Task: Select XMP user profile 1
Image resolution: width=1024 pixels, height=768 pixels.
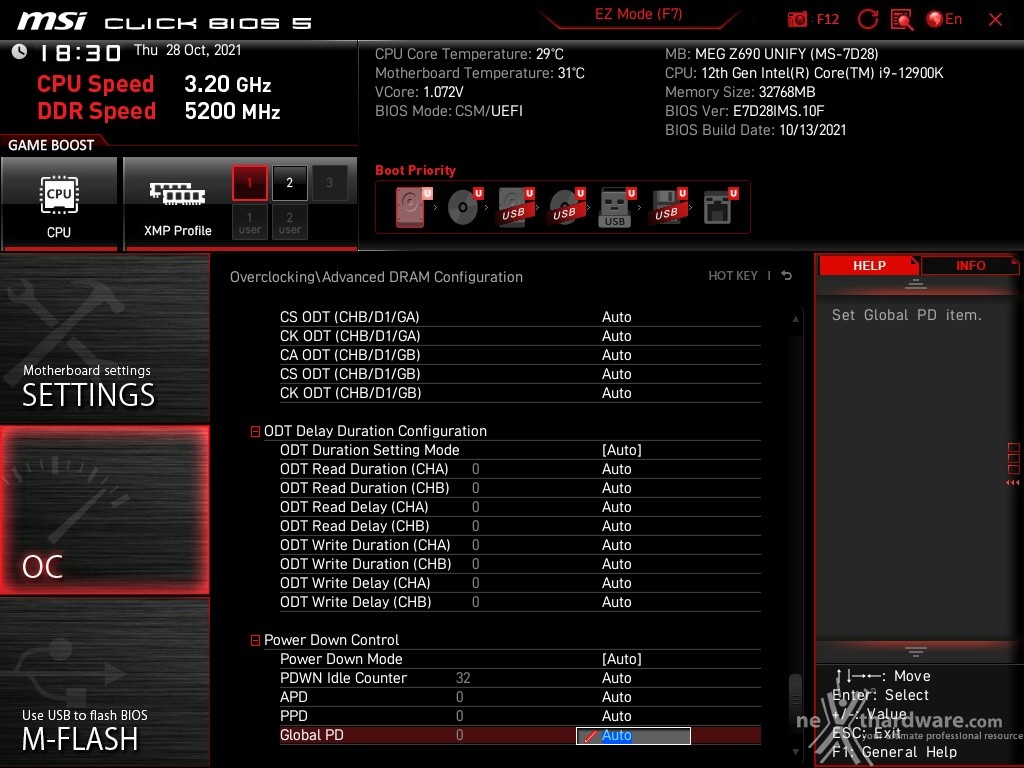Action: tap(249, 222)
